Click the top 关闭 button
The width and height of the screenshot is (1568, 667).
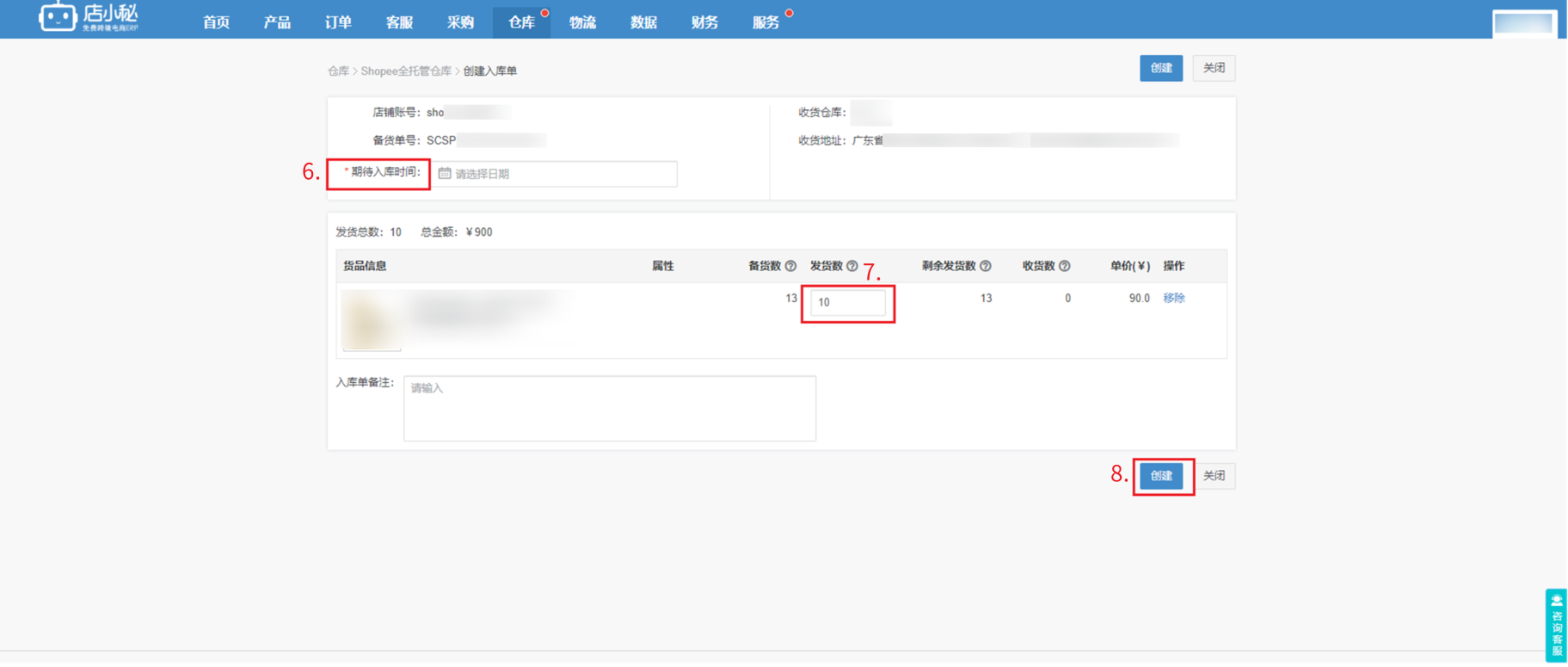tap(1214, 68)
